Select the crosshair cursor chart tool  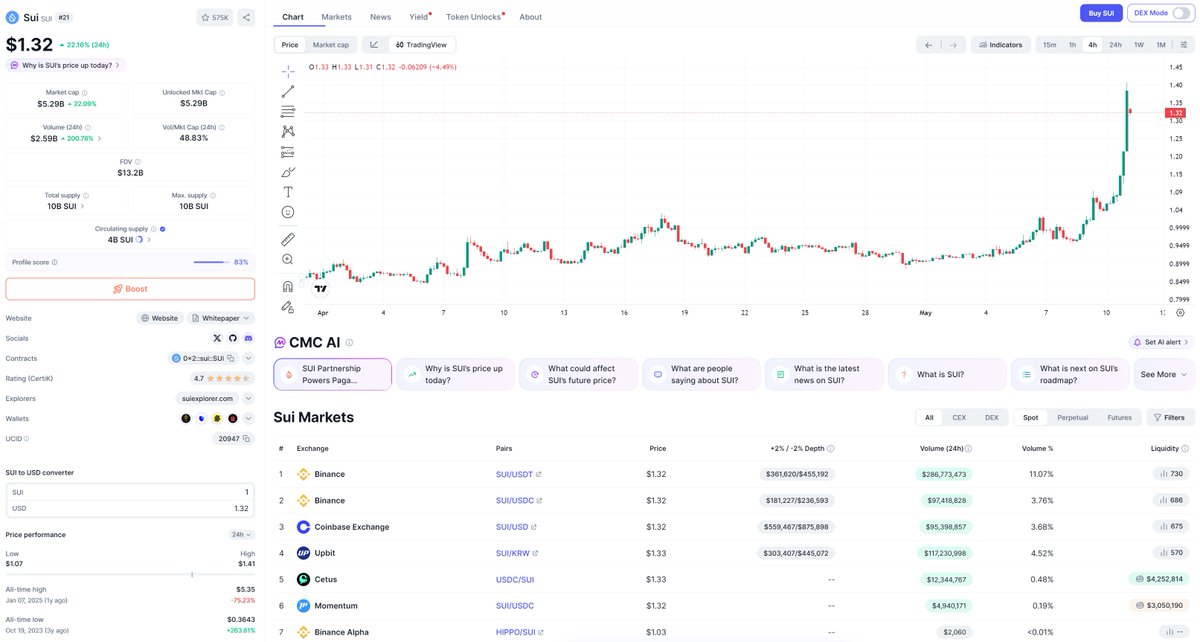click(x=288, y=71)
